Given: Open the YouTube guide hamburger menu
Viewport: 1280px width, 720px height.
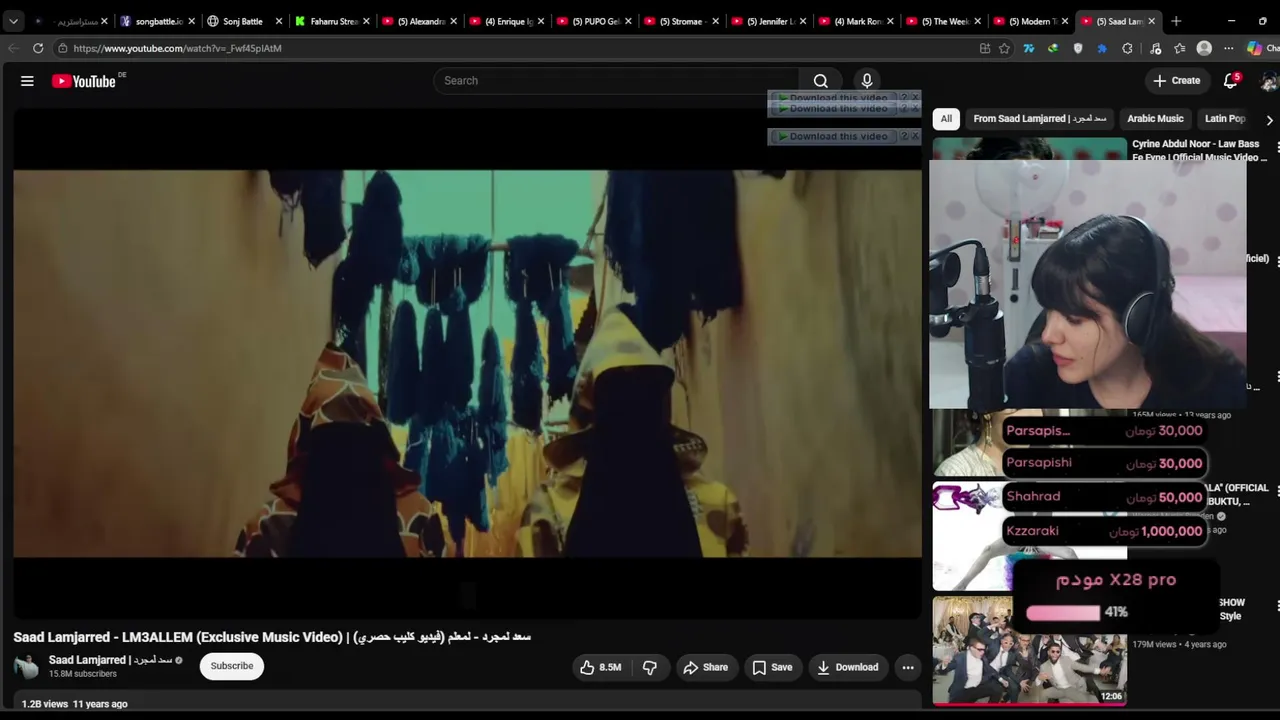Looking at the screenshot, I should coord(27,81).
